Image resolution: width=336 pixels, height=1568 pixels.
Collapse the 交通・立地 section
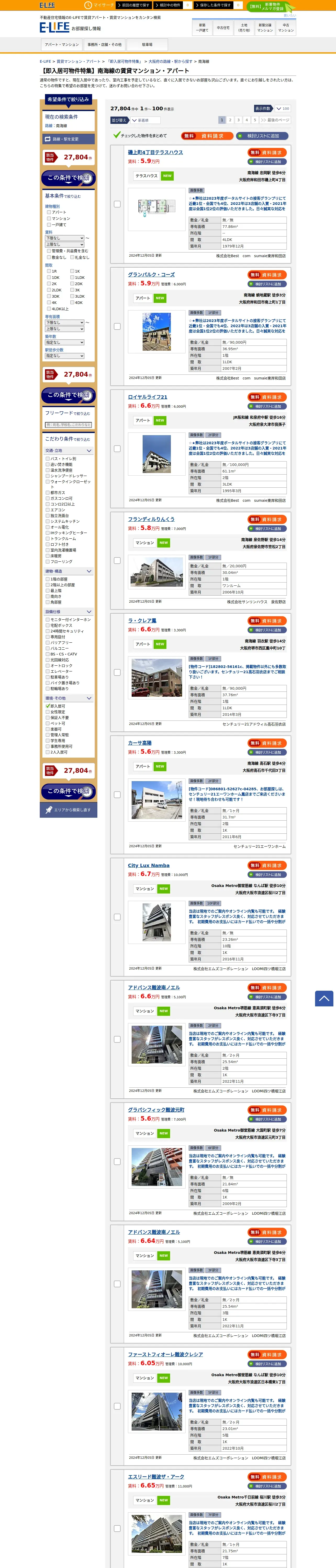click(69, 451)
